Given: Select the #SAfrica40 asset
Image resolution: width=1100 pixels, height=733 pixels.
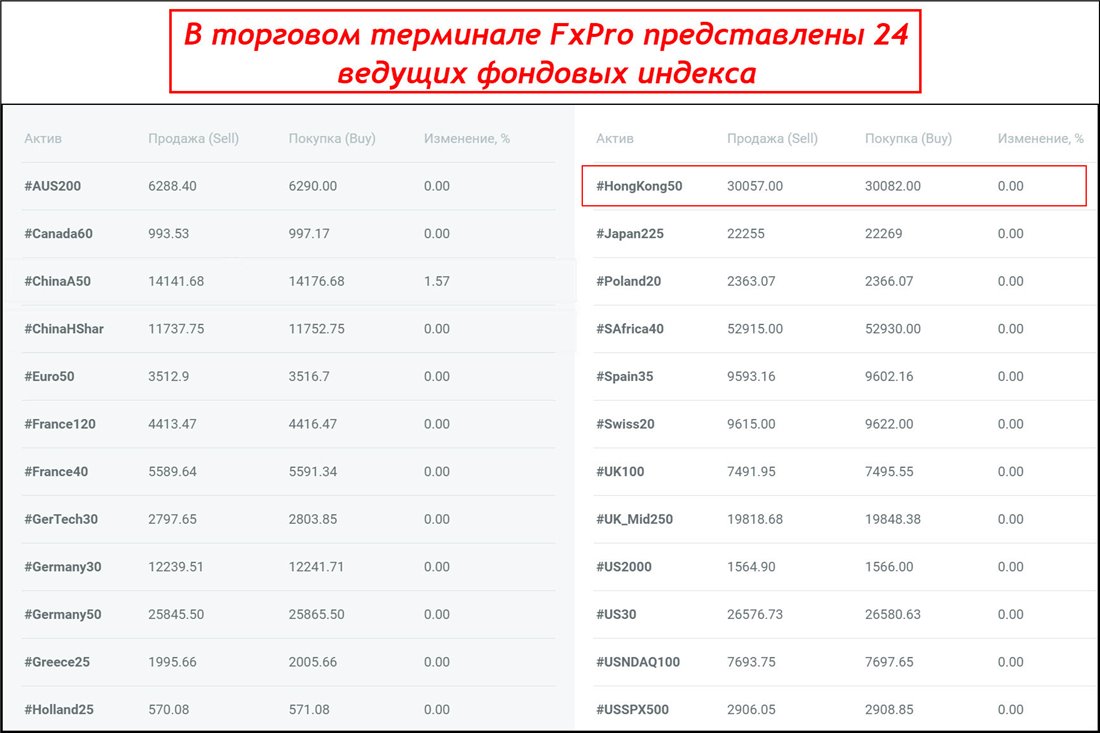Looking at the screenshot, I should click(x=630, y=329).
